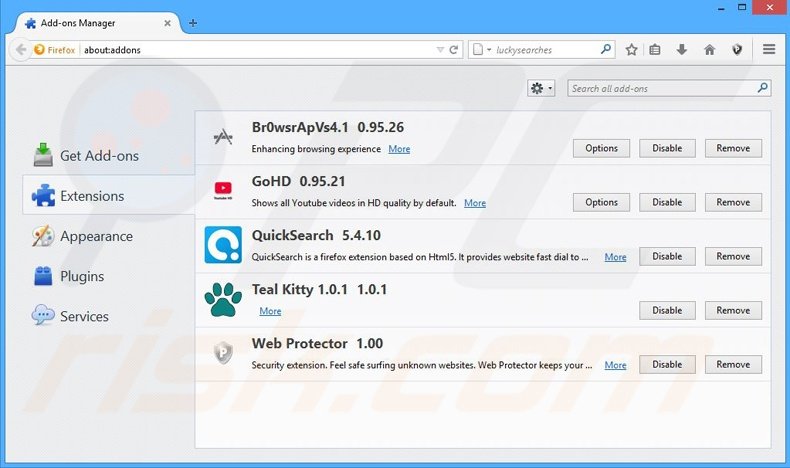This screenshot has width=790, height=468.
Task: Disable the QuickSearch extension
Action: [667, 256]
